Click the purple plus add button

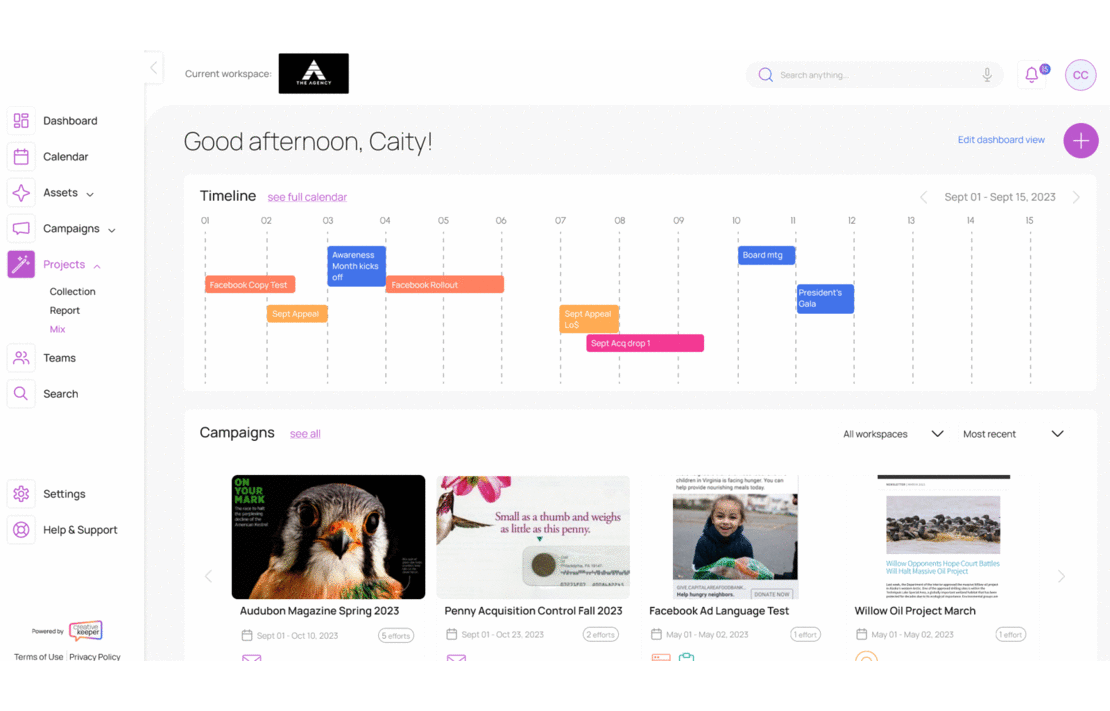(x=1080, y=141)
